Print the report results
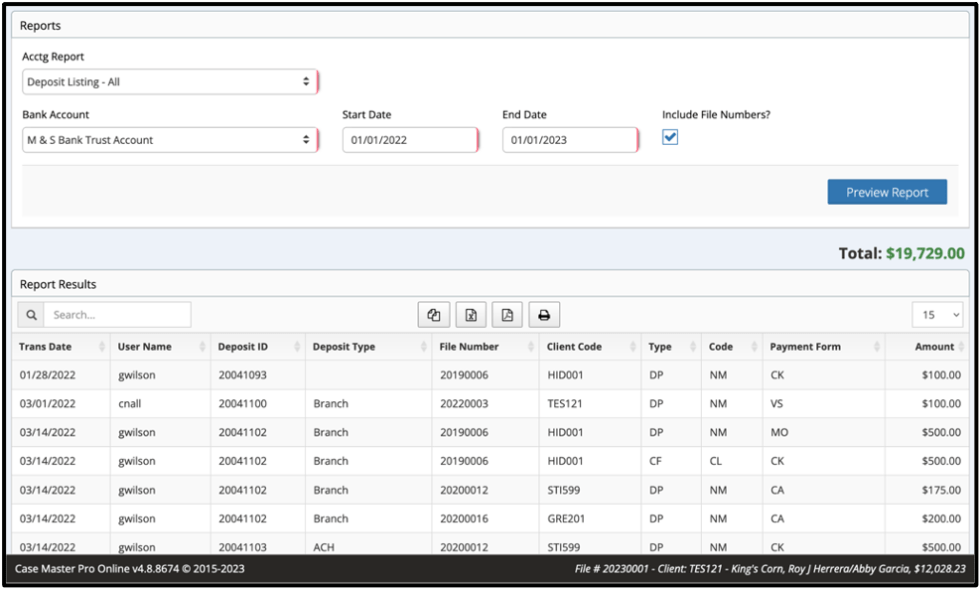 coord(544,314)
